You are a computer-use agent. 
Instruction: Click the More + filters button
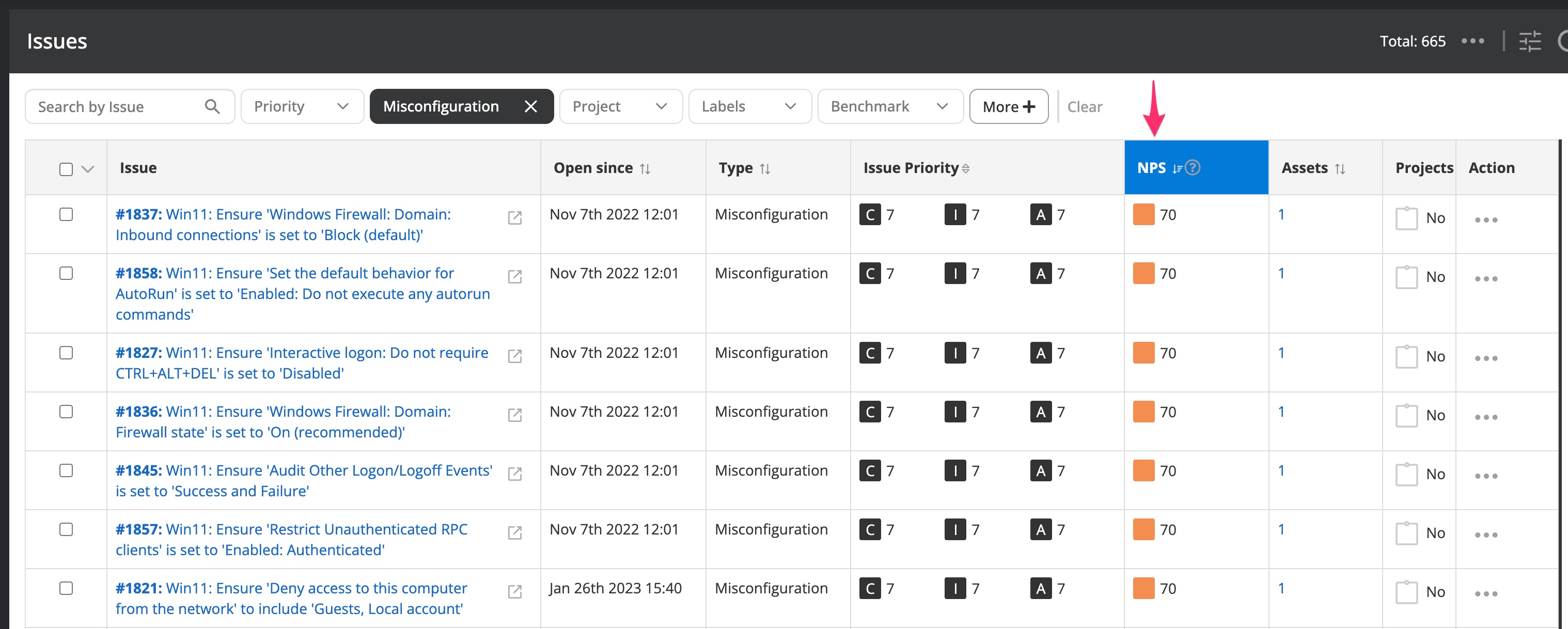pos(1008,106)
